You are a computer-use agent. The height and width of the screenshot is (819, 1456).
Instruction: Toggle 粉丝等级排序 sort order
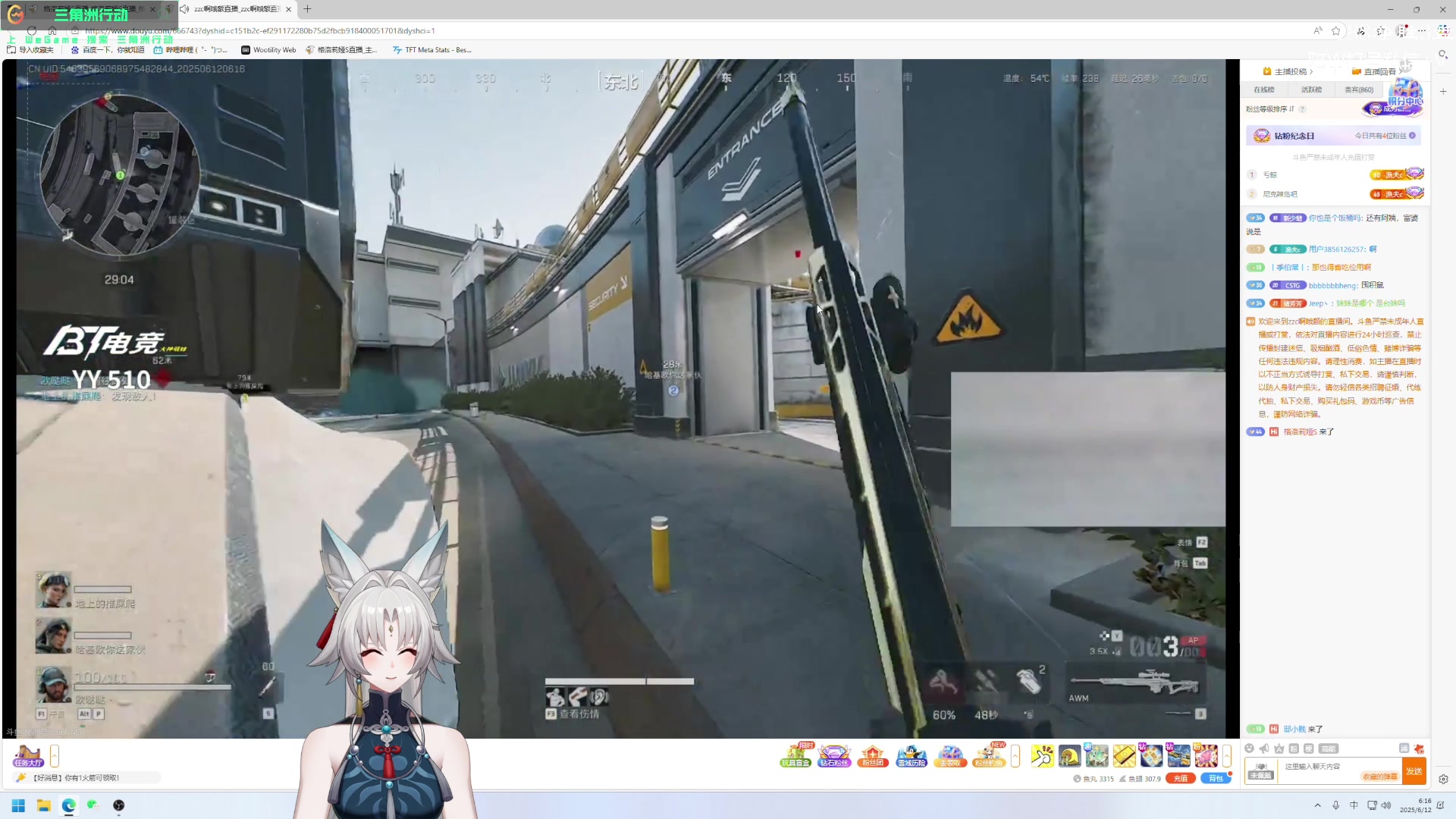[1270, 109]
